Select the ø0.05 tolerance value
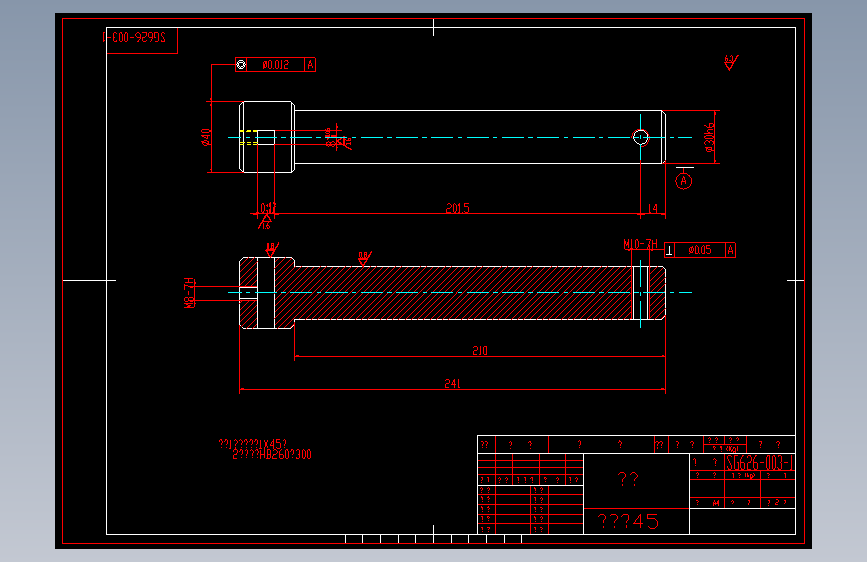This screenshot has height=562, width=867. point(699,250)
